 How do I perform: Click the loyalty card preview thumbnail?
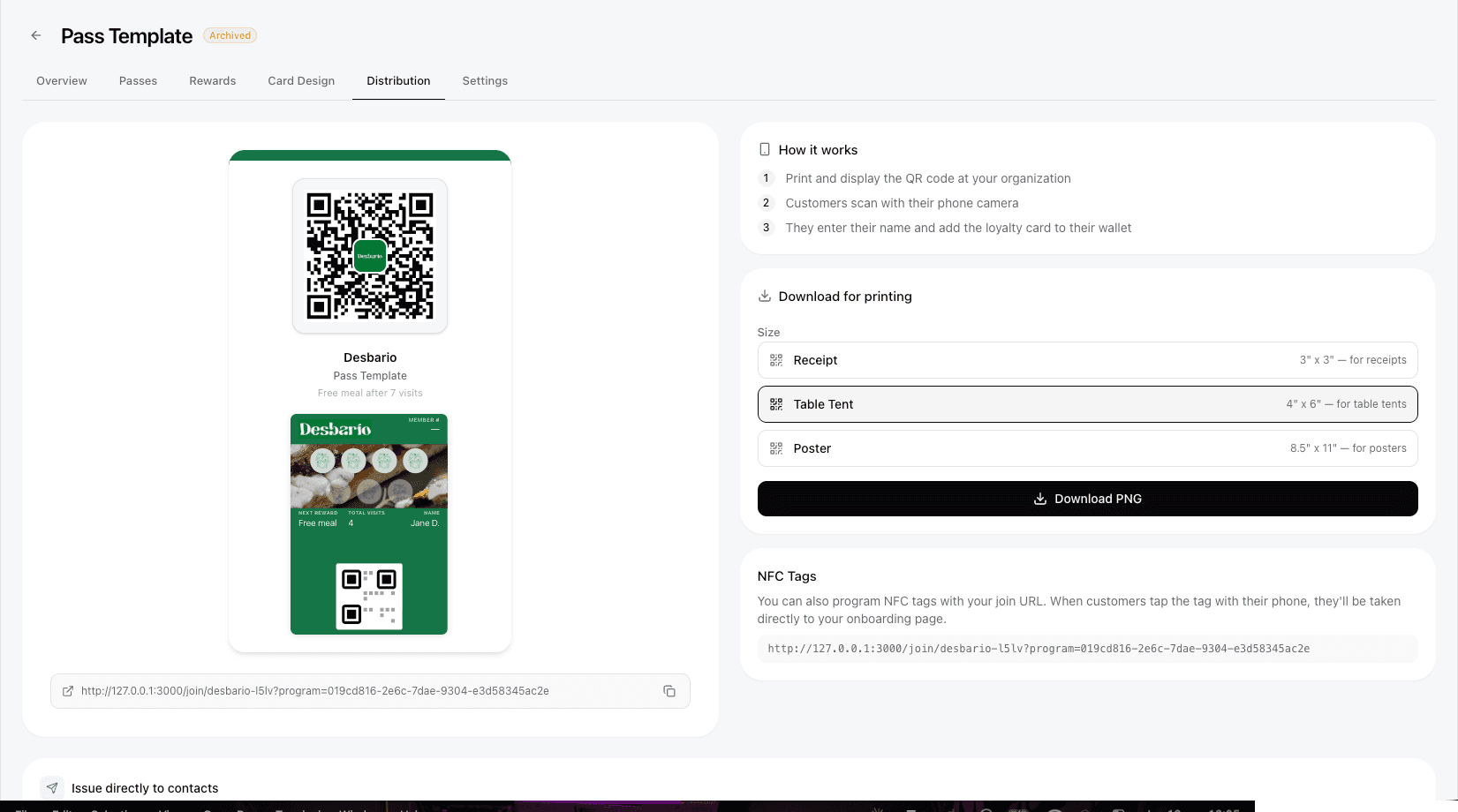369,523
